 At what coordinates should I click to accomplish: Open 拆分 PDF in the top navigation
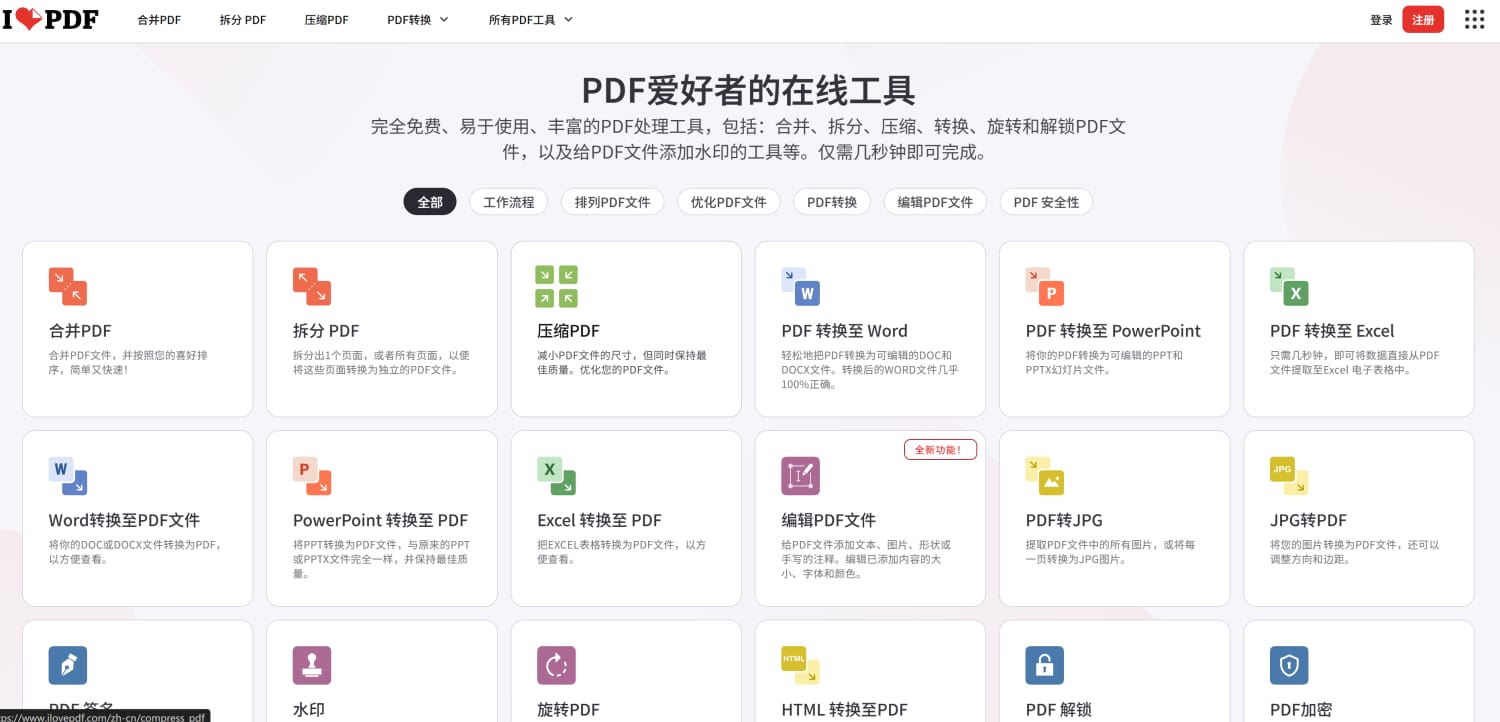(x=243, y=19)
